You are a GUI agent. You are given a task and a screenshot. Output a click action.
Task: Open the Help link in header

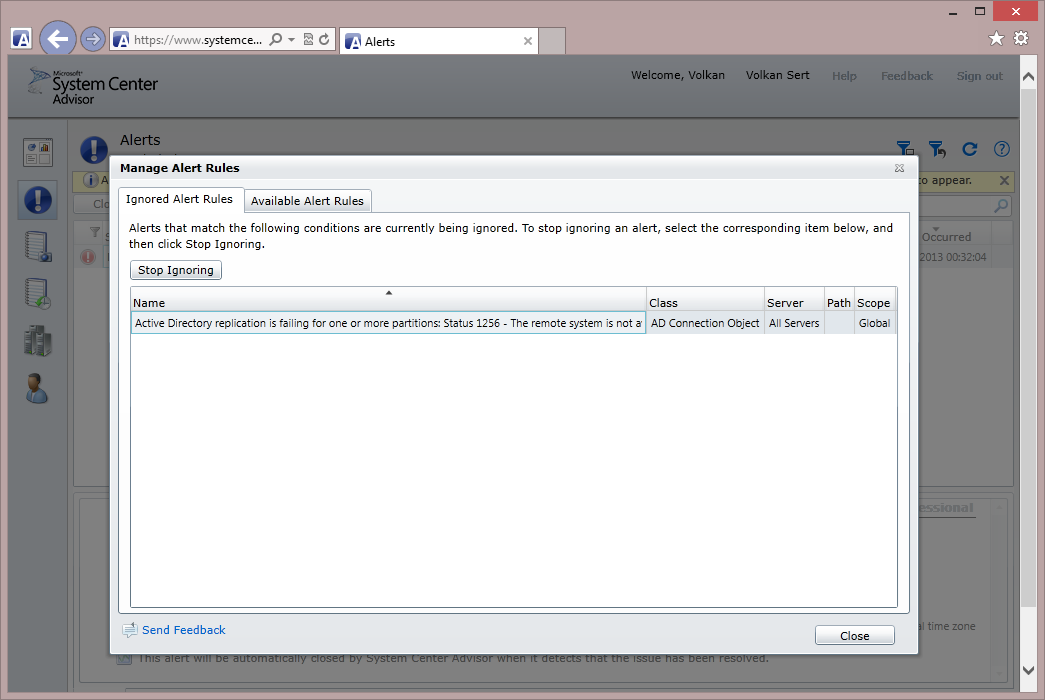(844, 76)
